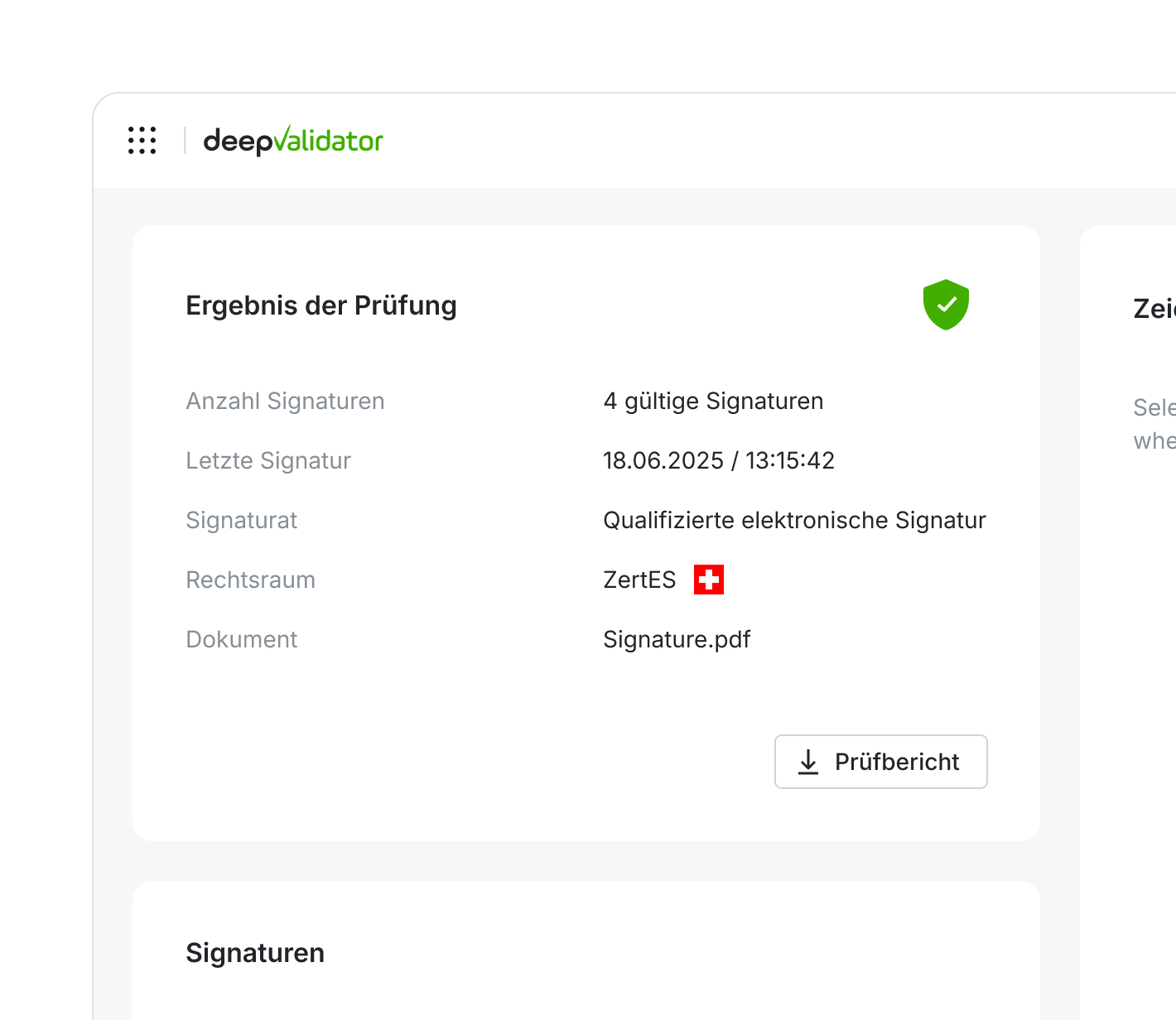Click the Letzte Signatur label
This screenshot has height=1020, width=1176.
click(x=268, y=460)
